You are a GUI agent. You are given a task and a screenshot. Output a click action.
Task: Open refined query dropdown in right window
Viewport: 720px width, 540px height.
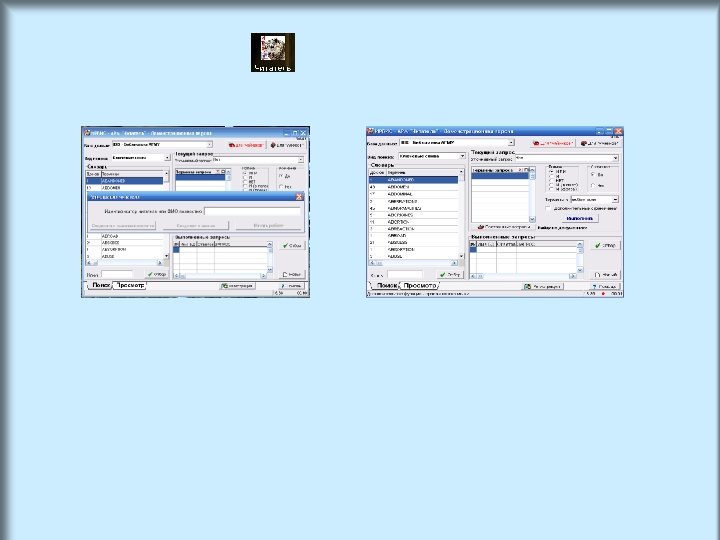(615, 158)
